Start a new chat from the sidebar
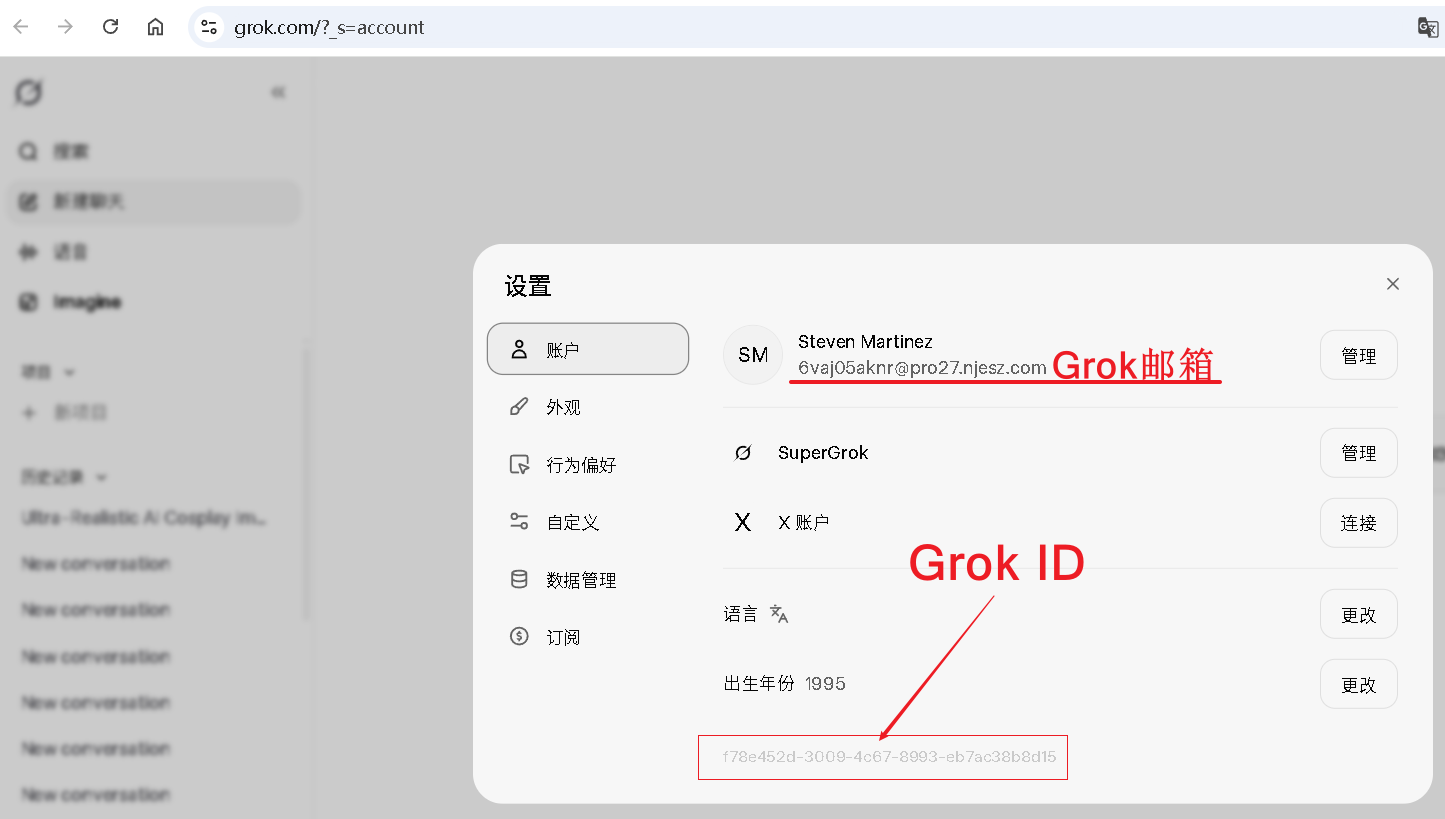Viewport: 1445px width, 819px height. coord(153,201)
